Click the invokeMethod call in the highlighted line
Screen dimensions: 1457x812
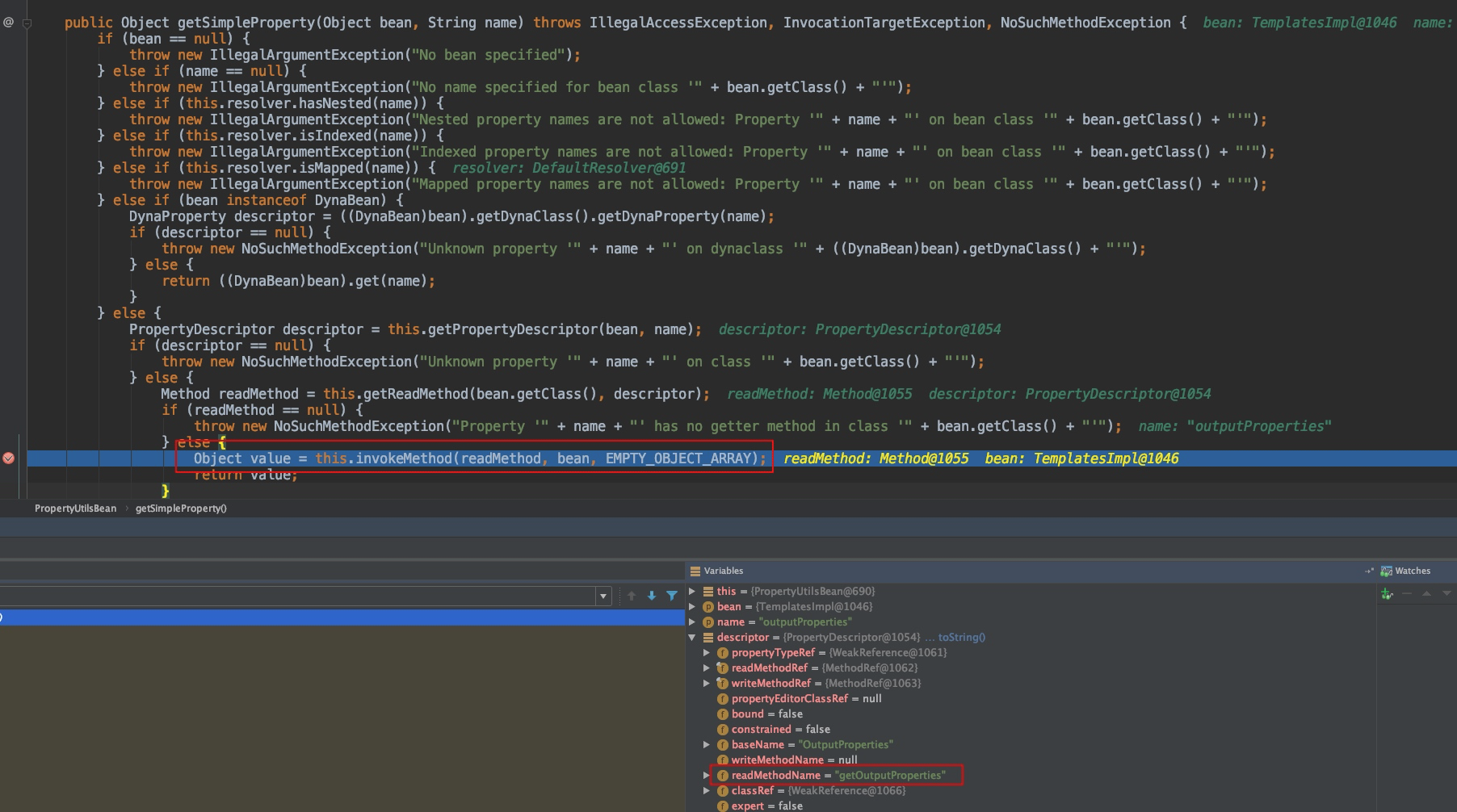[404, 458]
